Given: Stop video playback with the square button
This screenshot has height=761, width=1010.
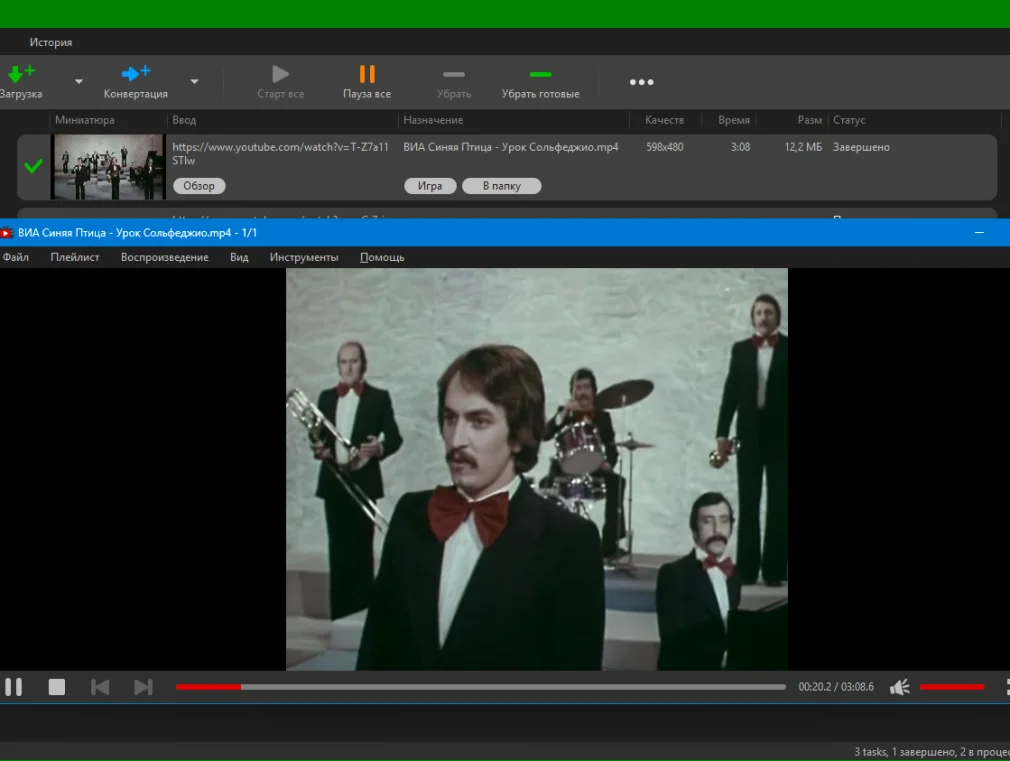Looking at the screenshot, I should coord(57,687).
